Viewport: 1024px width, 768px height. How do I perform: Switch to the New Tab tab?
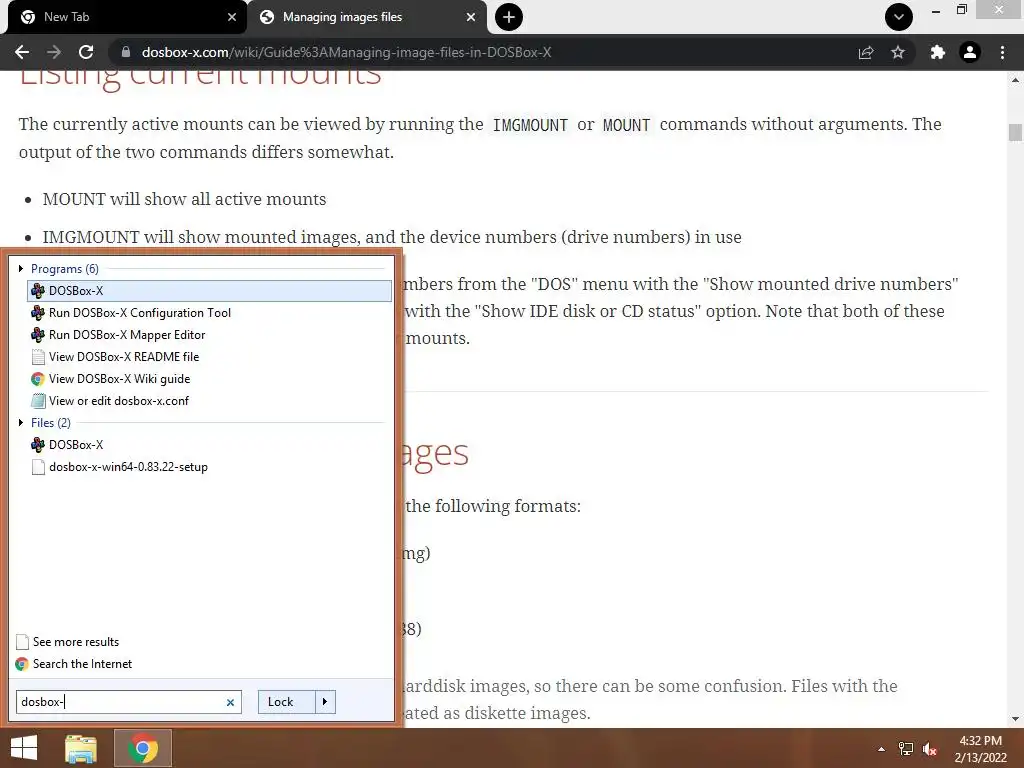click(124, 17)
